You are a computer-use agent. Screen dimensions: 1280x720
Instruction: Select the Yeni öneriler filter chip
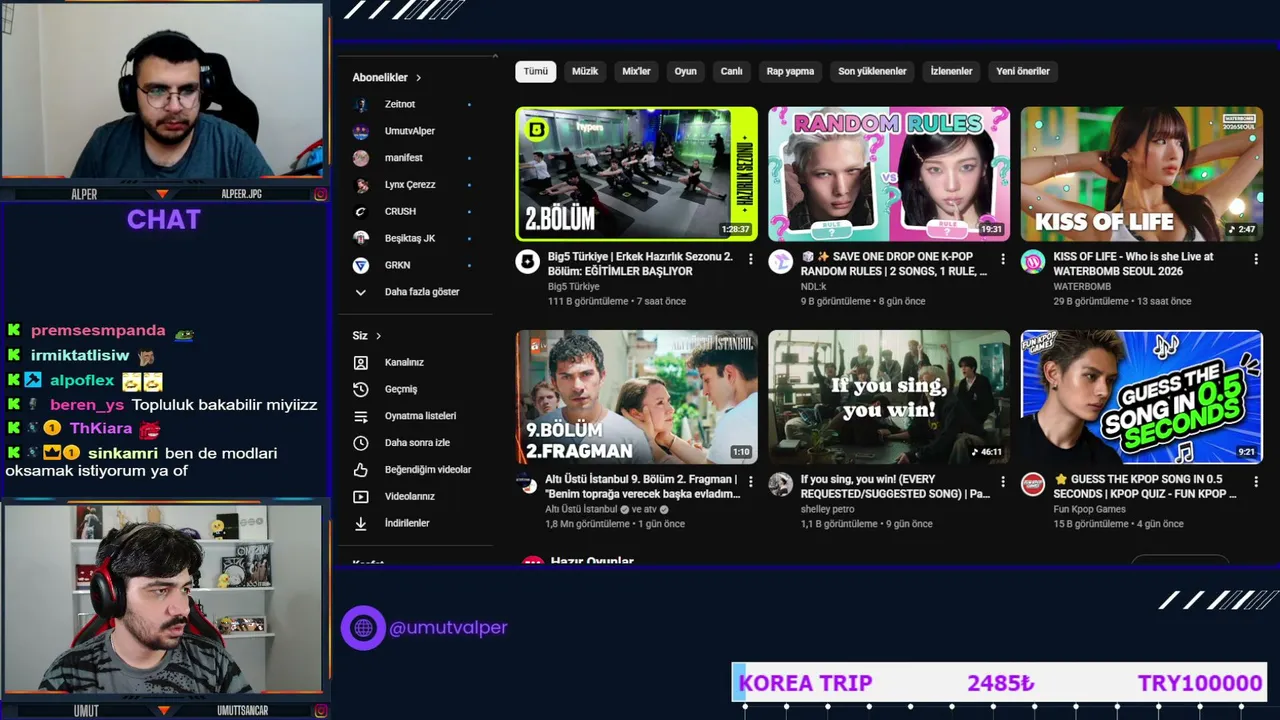click(x=1023, y=71)
